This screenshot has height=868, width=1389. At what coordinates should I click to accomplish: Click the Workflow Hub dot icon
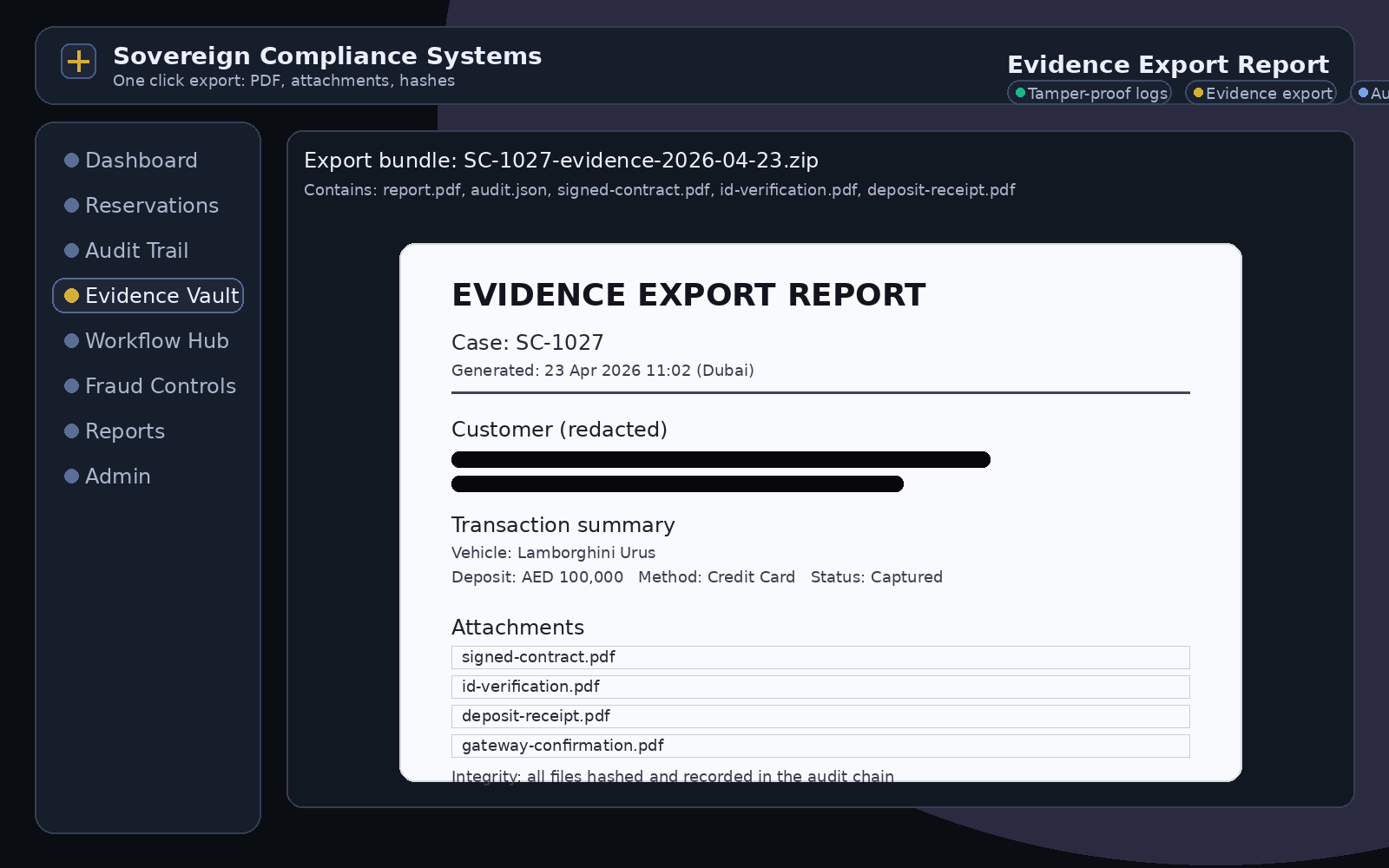tap(71, 339)
